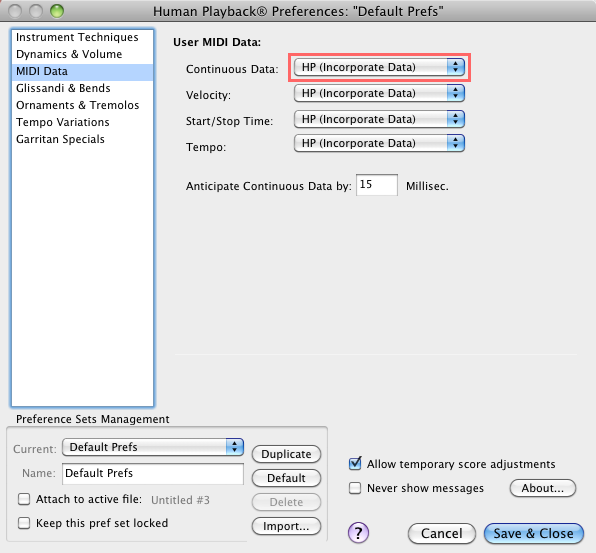Open the Velocity dropdown menu

(379, 93)
